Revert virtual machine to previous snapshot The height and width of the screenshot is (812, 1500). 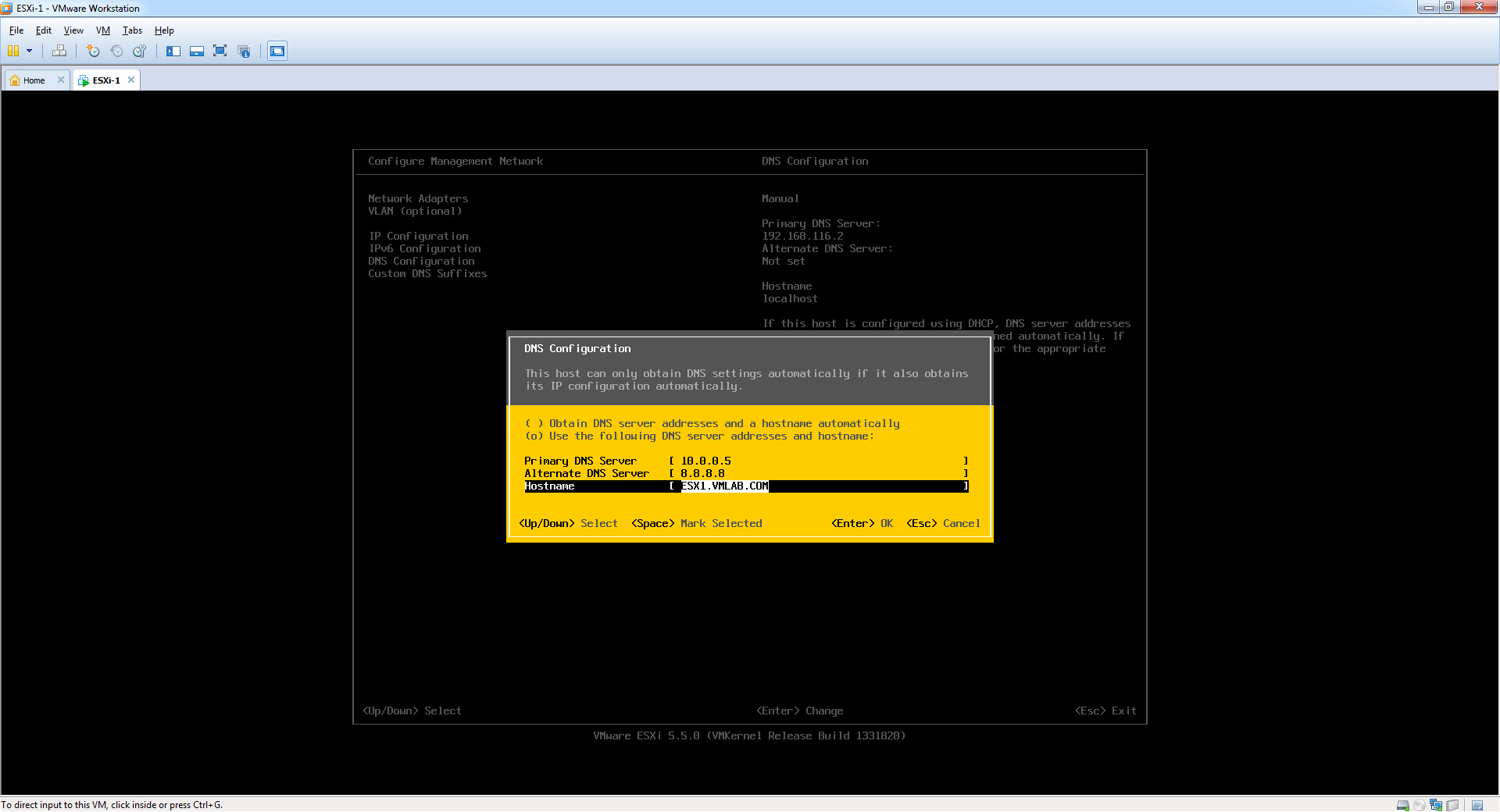(116, 51)
